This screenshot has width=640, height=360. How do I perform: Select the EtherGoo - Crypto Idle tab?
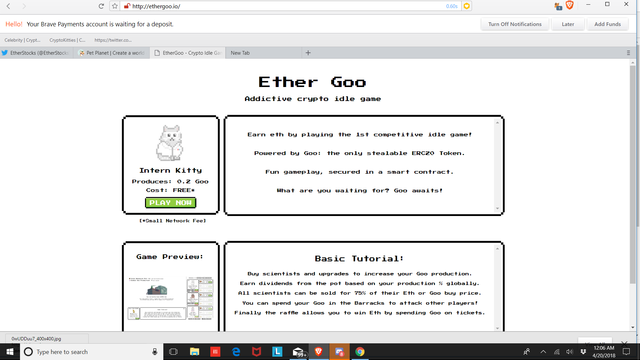(188, 53)
